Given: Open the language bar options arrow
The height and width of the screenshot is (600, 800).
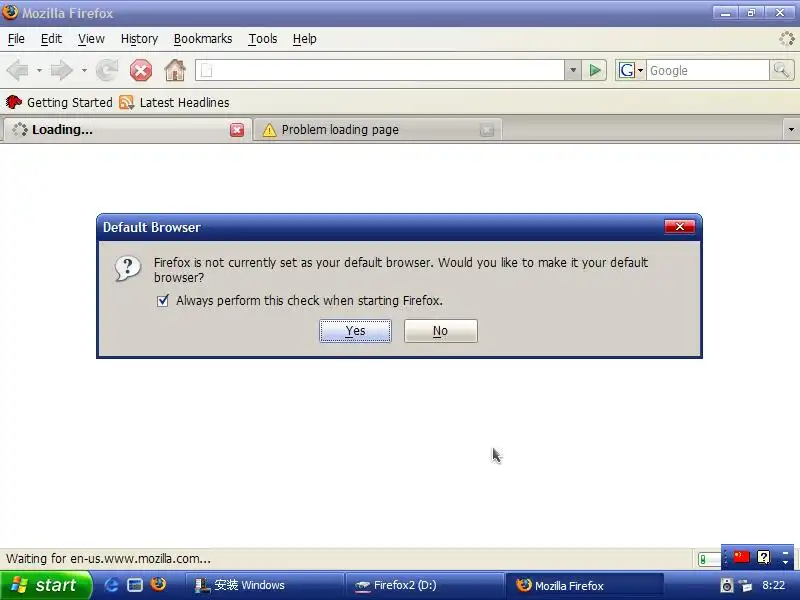Looking at the screenshot, I should pyautogui.click(x=785, y=561).
